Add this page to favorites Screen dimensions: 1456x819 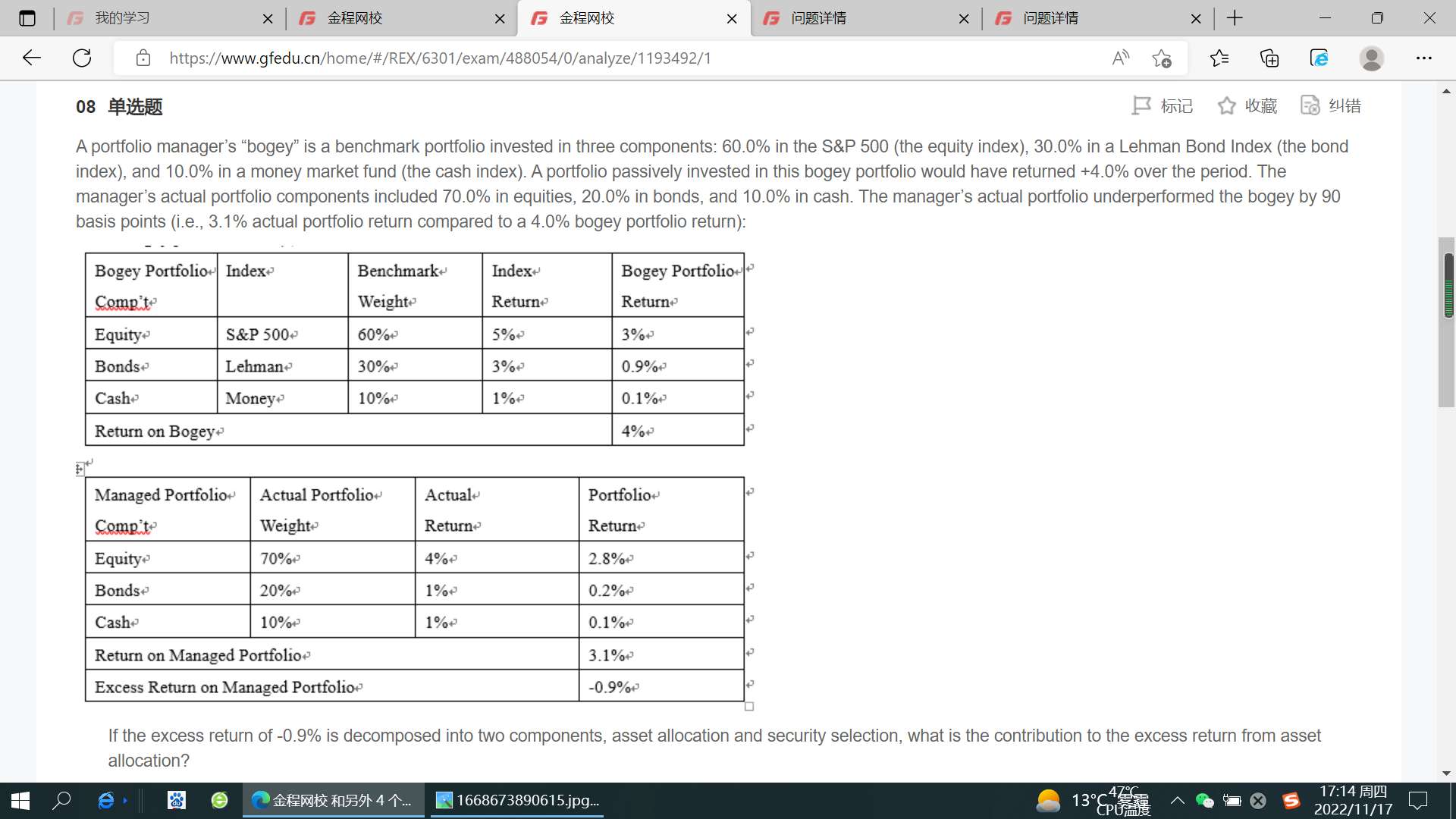tap(1161, 58)
